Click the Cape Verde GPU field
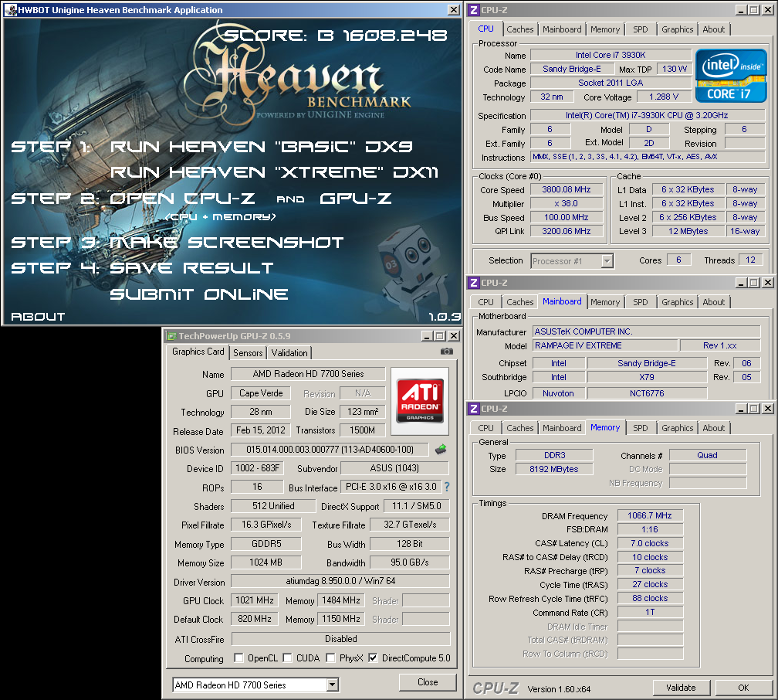Viewport: 778px width, 700px height. pos(261,393)
